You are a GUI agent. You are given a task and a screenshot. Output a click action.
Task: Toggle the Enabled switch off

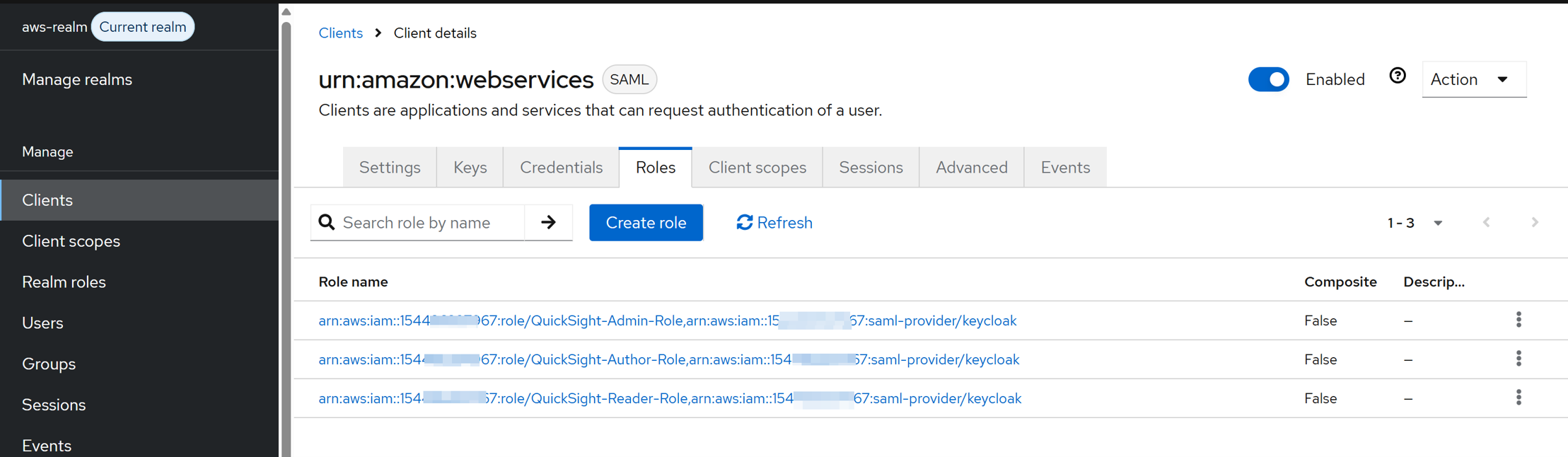1268,79
